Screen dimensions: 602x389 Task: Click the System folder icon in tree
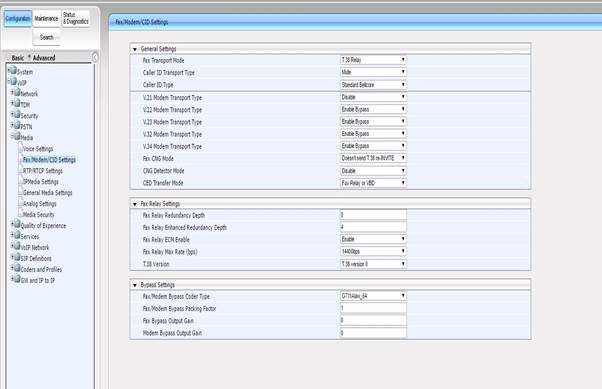pos(13,71)
